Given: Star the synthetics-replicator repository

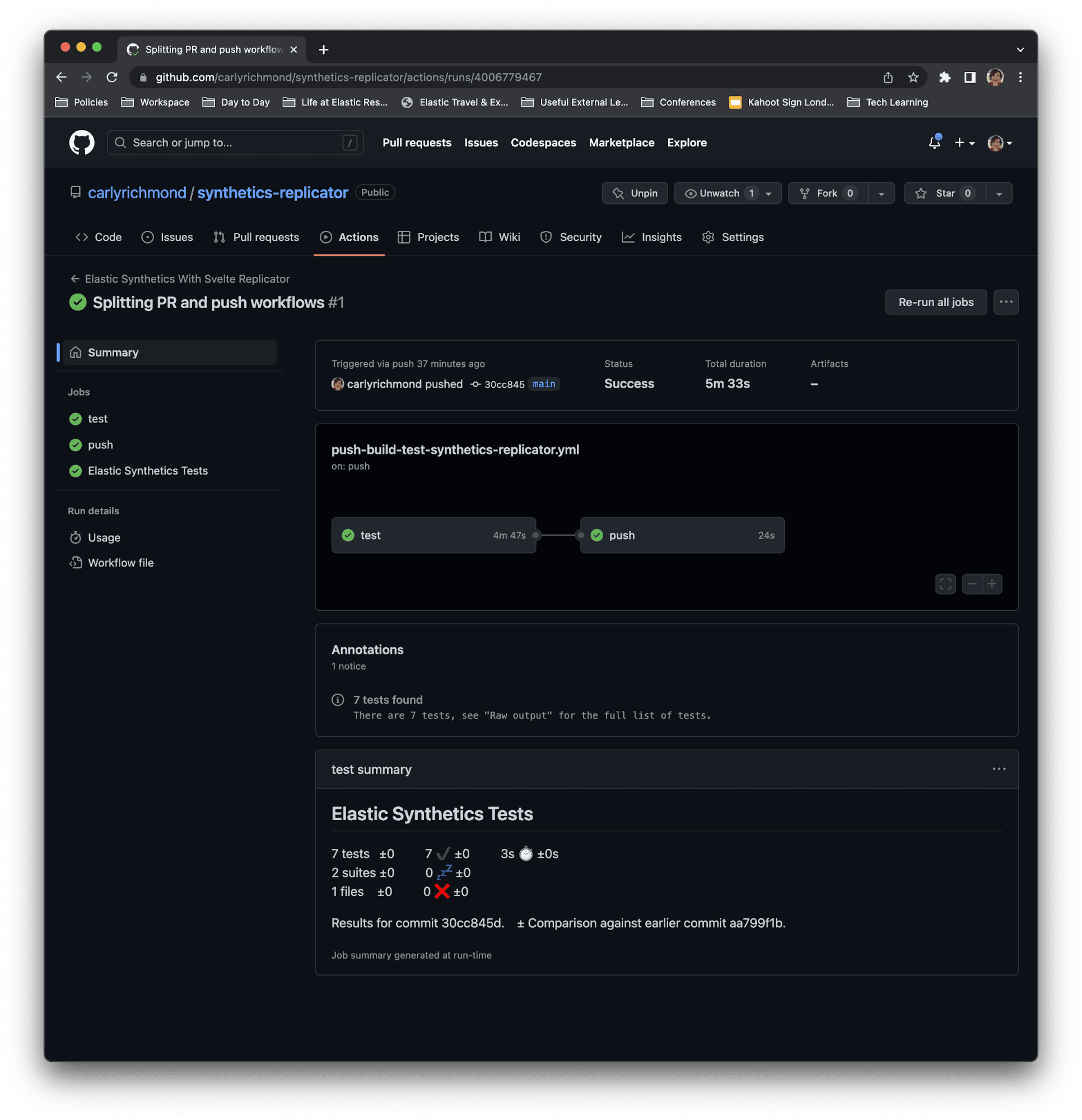Looking at the screenshot, I should pos(944,193).
